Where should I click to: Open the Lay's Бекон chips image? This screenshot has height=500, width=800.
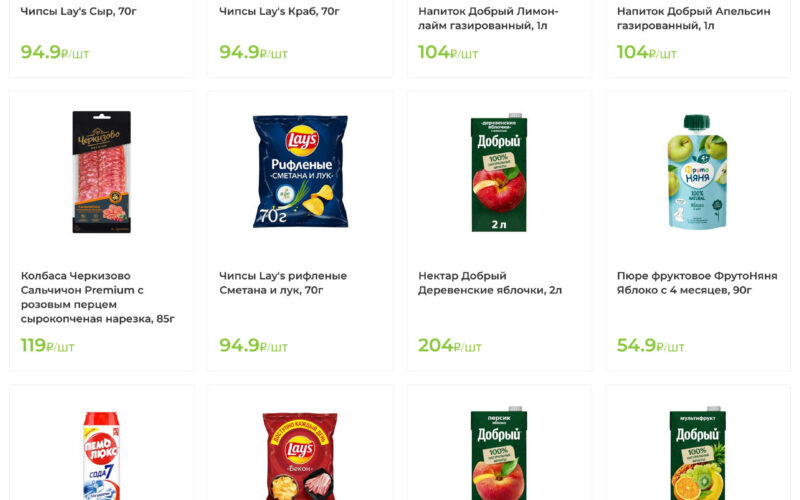[x=300, y=455]
